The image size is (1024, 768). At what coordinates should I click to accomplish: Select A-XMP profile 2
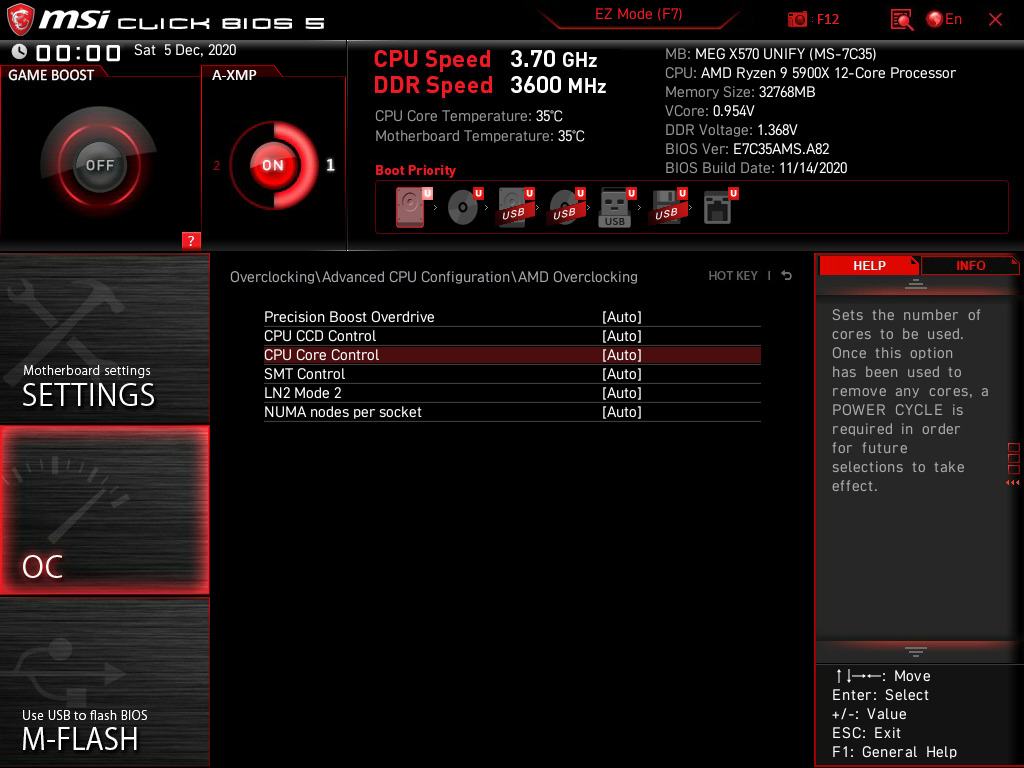tap(216, 166)
